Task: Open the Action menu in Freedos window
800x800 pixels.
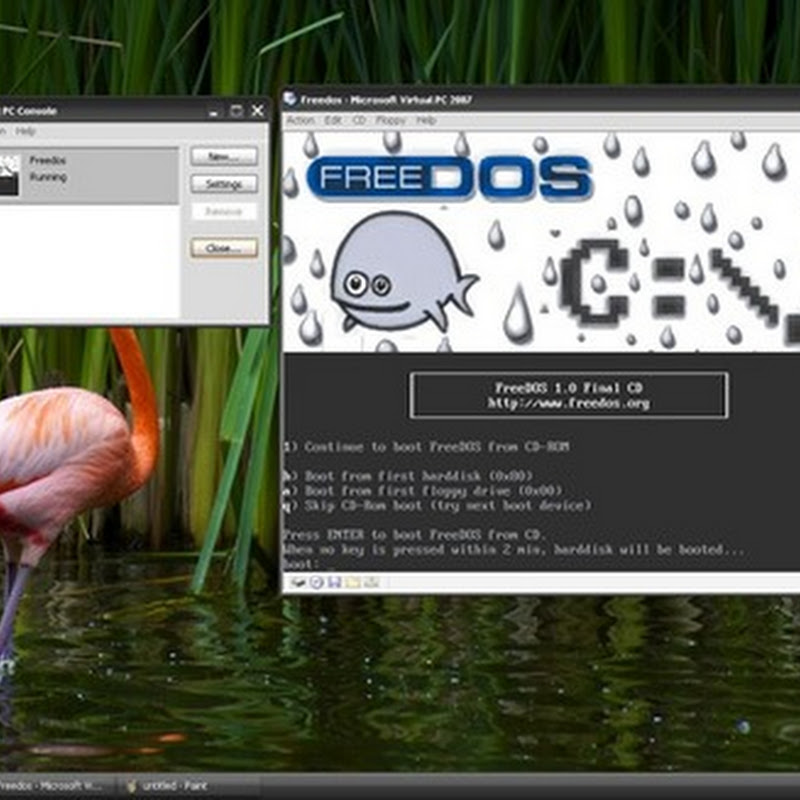Action: (x=300, y=120)
